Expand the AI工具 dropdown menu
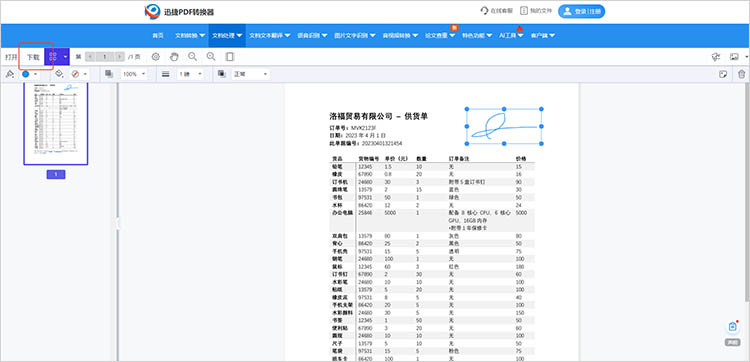The image size is (750, 362). [511, 35]
